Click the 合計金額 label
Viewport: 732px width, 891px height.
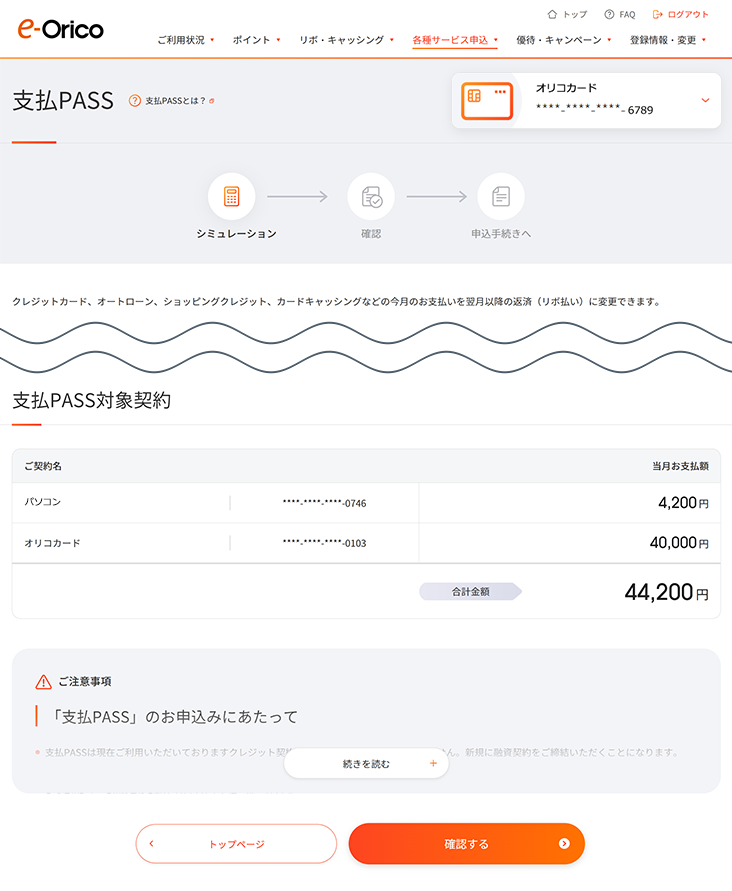pos(471,592)
